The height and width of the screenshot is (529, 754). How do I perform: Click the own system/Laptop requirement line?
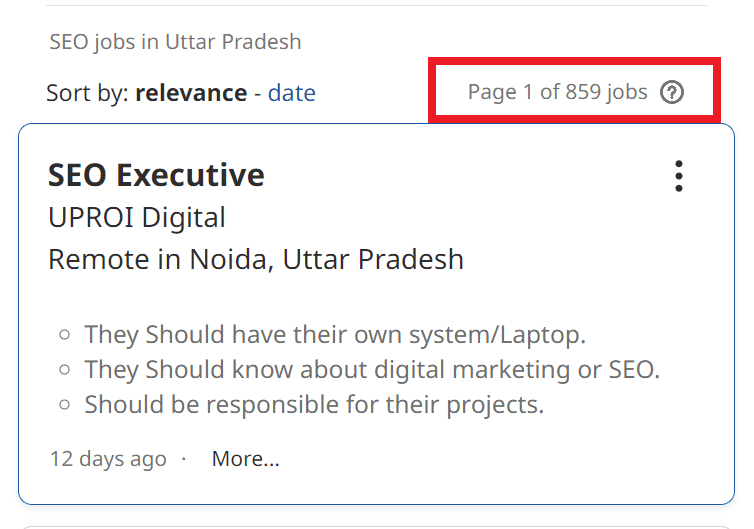pyautogui.click(x=335, y=334)
